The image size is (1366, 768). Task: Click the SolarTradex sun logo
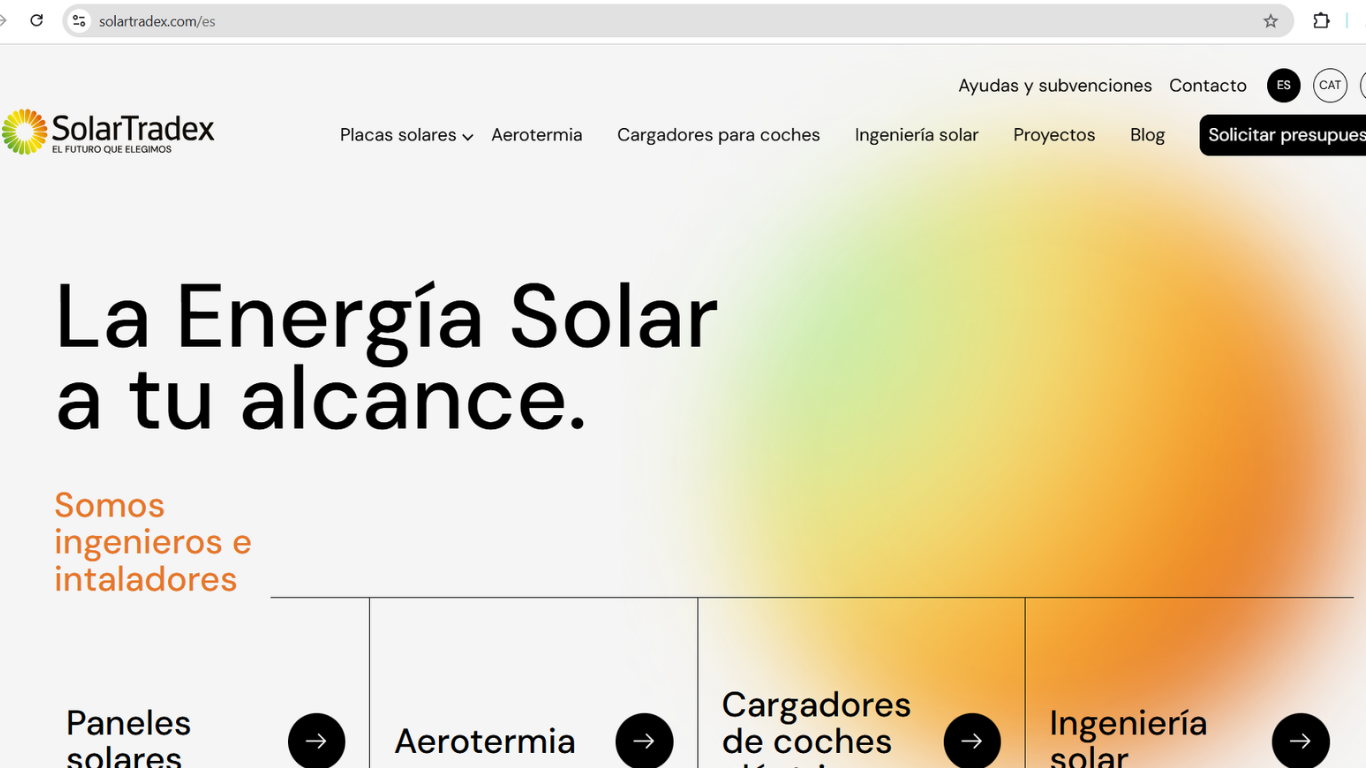(x=108, y=132)
